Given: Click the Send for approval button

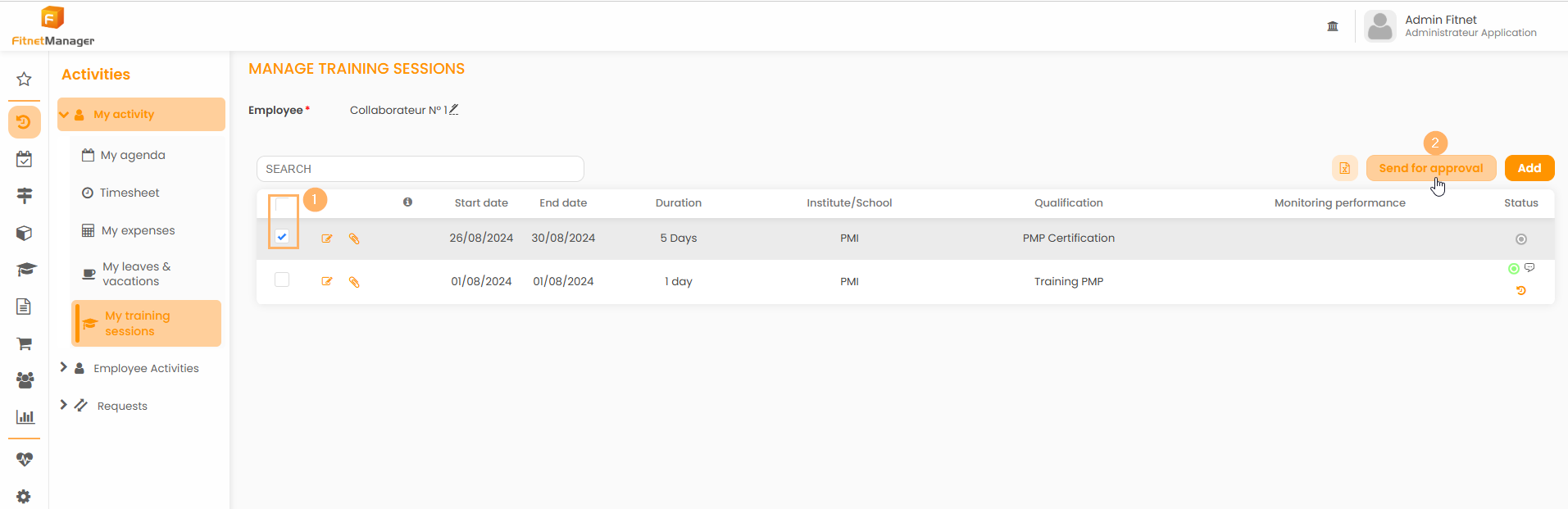Looking at the screenshot, I should pyautogui.click(x=1430, y=168).
